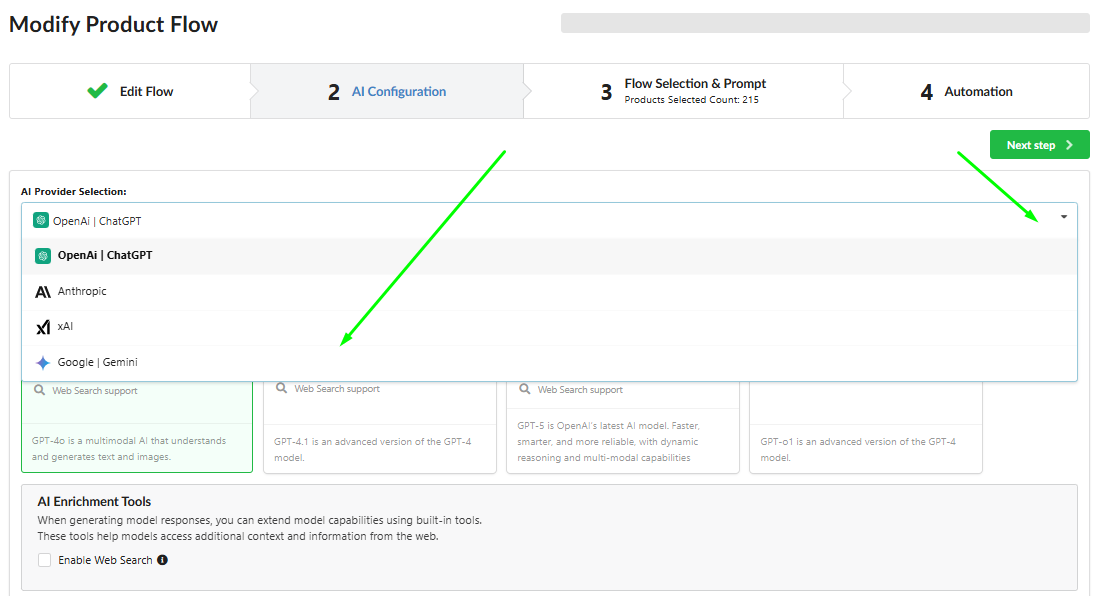Click the Enable Web Search label text
The height and width of the screenshot is (596, 1101).
105,560
